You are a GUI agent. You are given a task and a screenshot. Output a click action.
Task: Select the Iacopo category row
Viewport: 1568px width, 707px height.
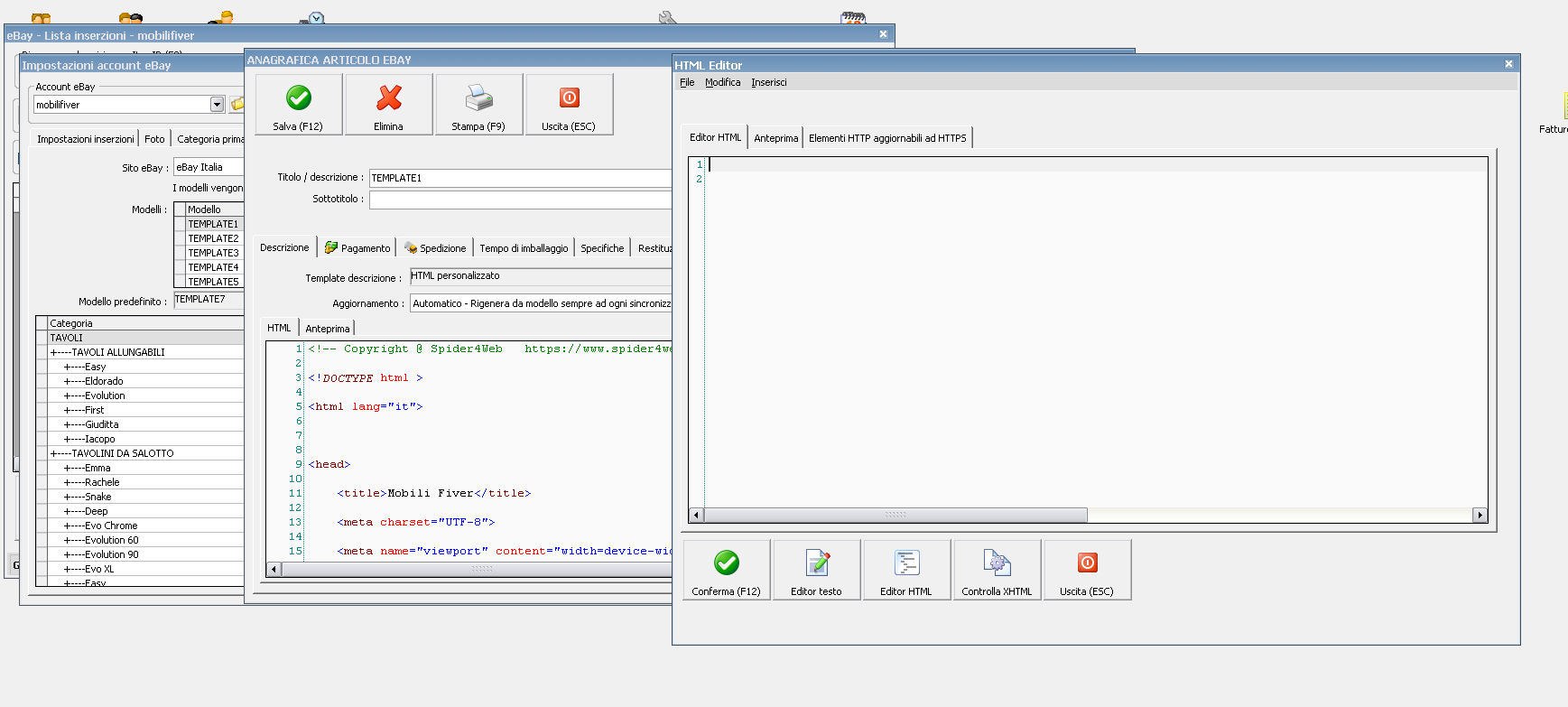146,439
